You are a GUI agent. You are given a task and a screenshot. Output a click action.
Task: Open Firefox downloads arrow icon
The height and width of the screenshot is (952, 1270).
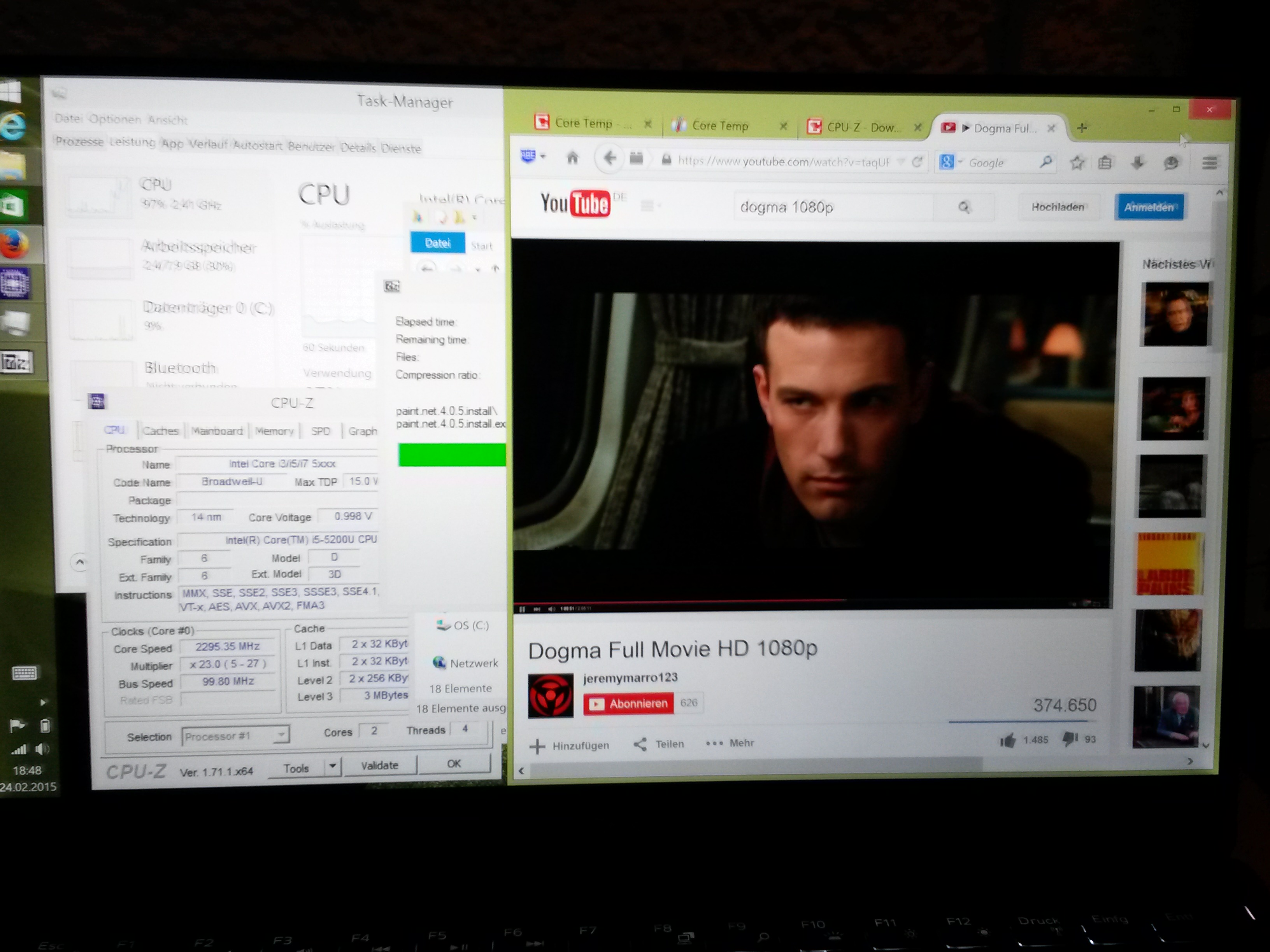1137,164
